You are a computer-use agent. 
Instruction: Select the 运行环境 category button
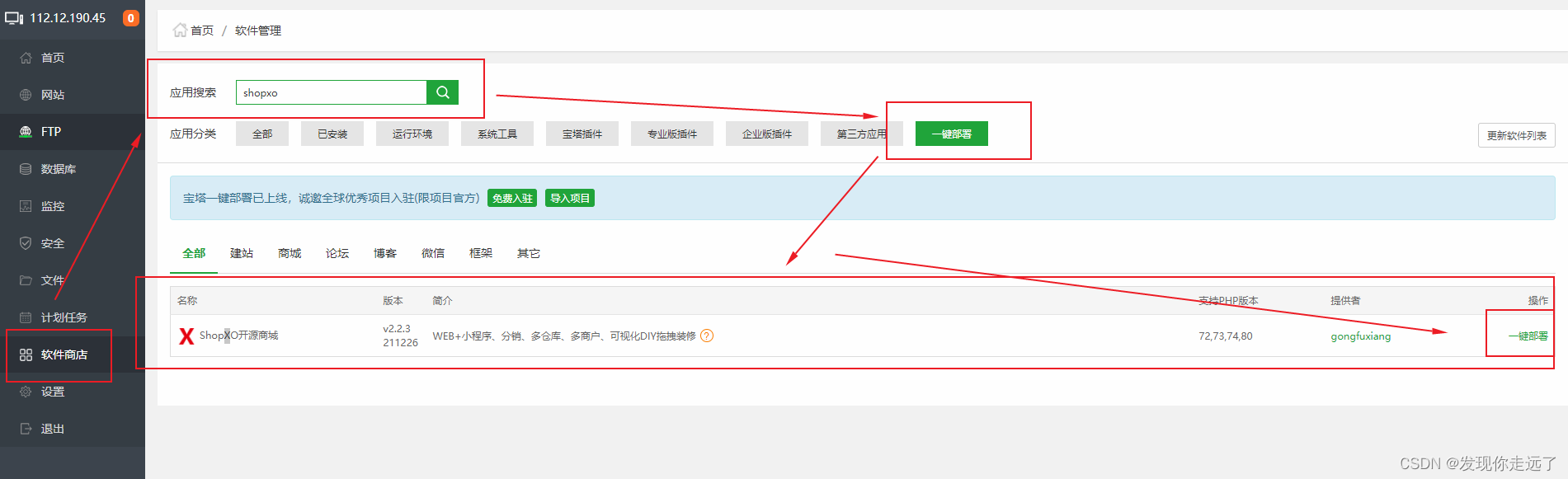(x=412, y=134)
